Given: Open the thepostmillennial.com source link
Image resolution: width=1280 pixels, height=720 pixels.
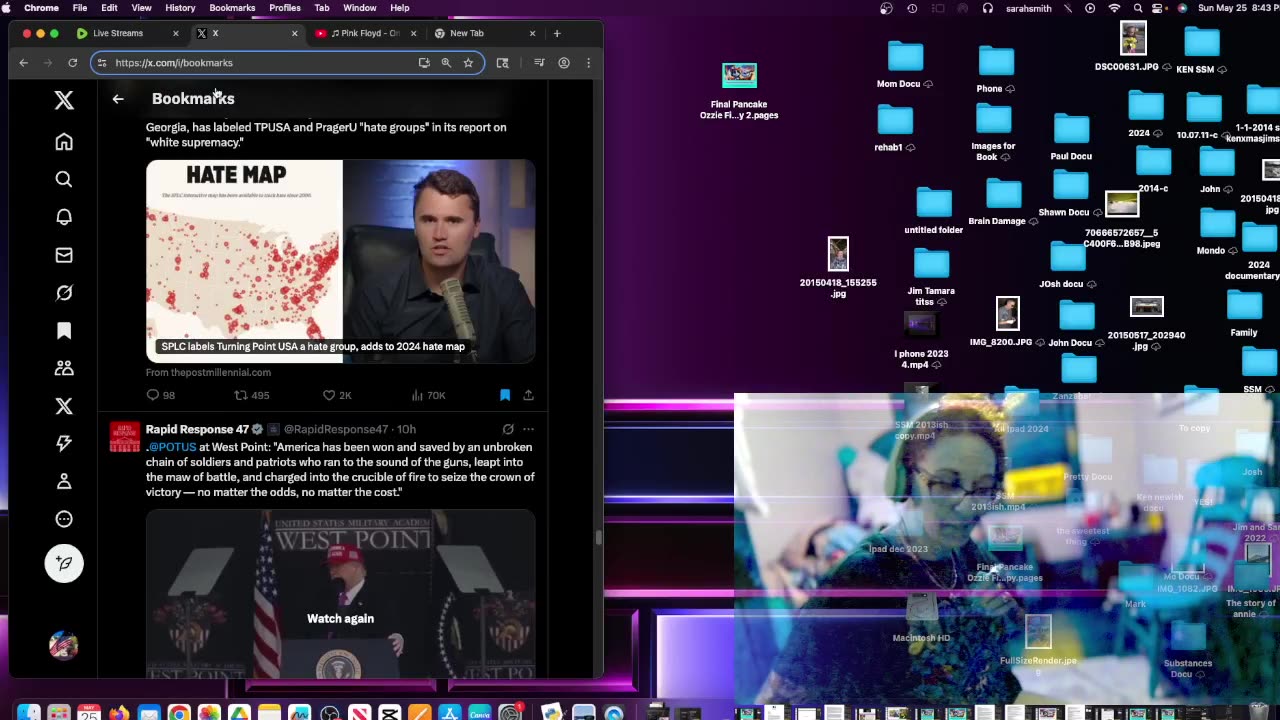Looking at the screenshot, I should (x=208, y=372).
